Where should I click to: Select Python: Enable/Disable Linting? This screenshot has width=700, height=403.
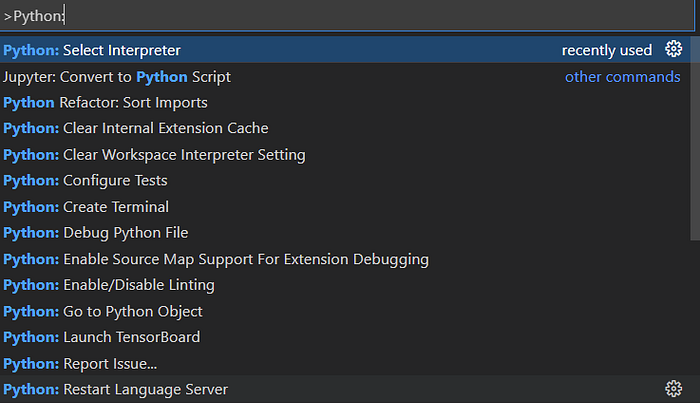coord(109,284)
